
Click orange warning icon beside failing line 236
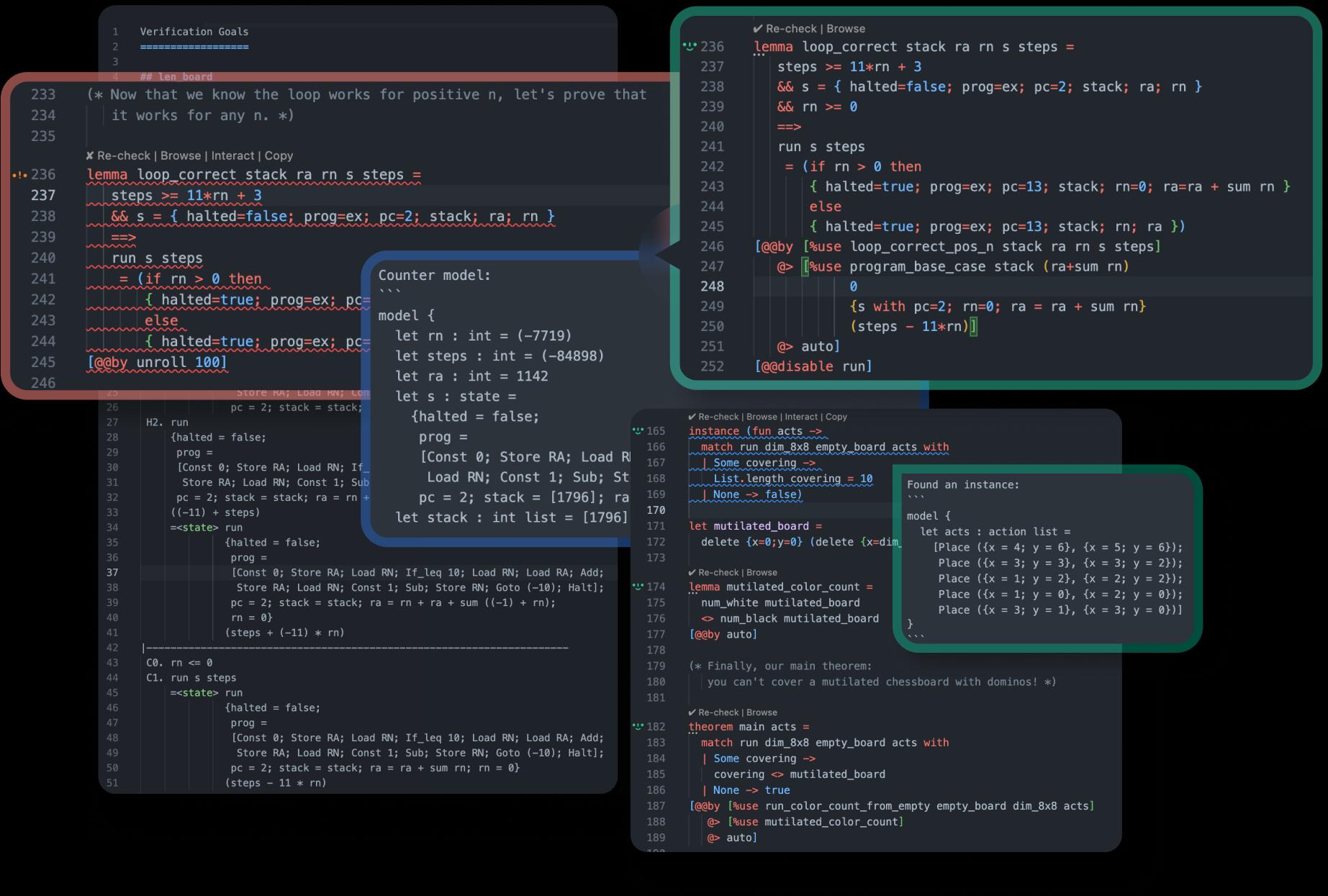point(19,175)
